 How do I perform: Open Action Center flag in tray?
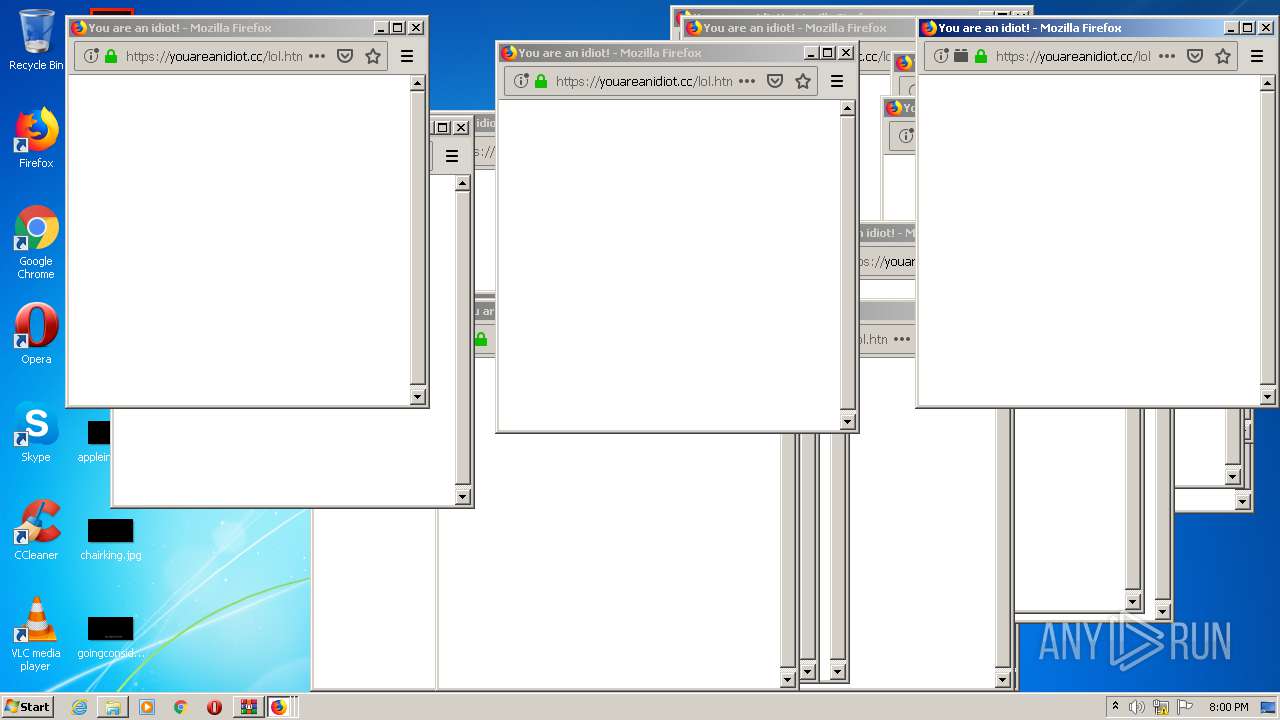click(x=1185, y=707)
